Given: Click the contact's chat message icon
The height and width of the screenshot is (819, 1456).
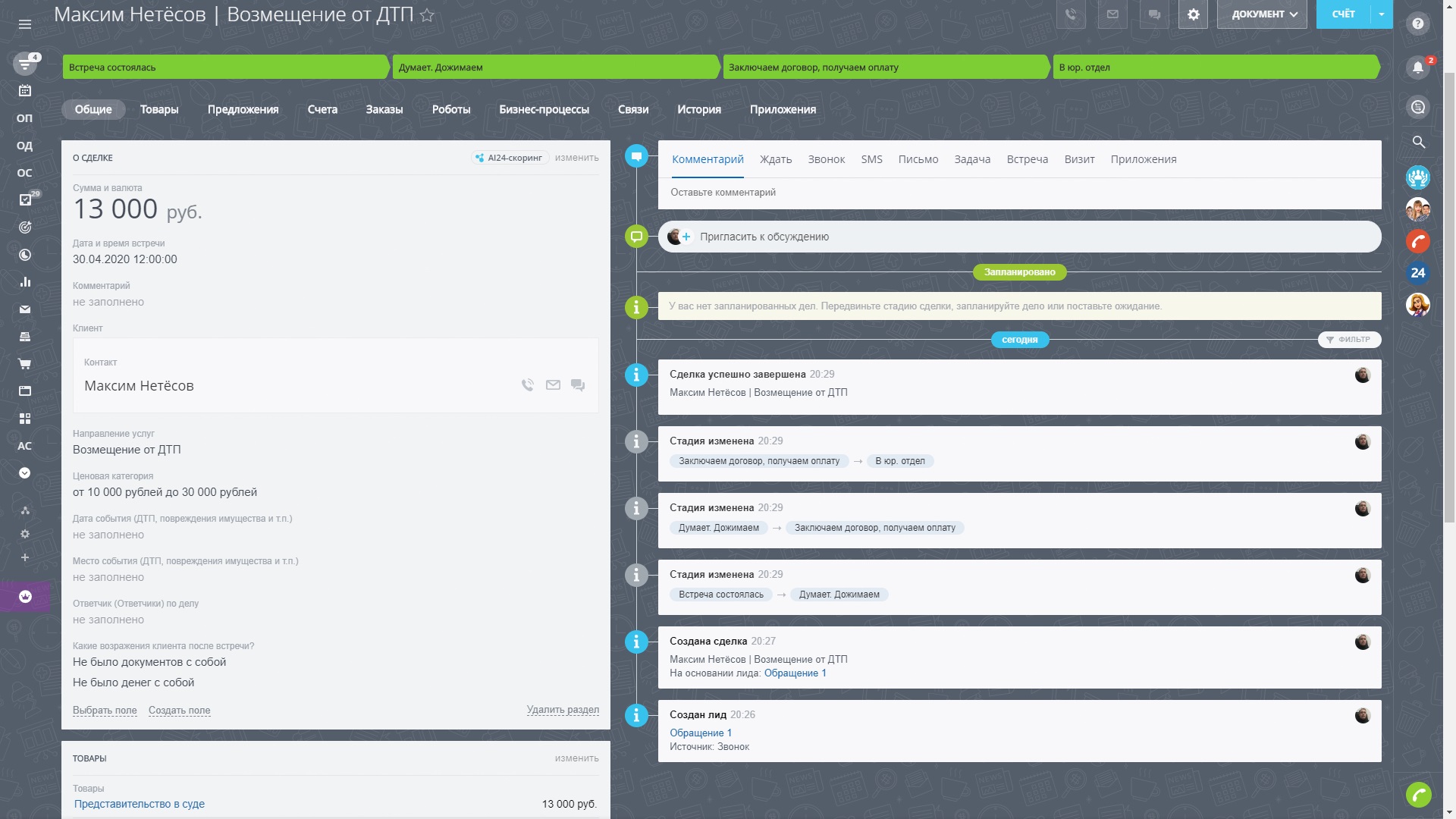Looking at the screenshot, I should (x=578, y=385).
